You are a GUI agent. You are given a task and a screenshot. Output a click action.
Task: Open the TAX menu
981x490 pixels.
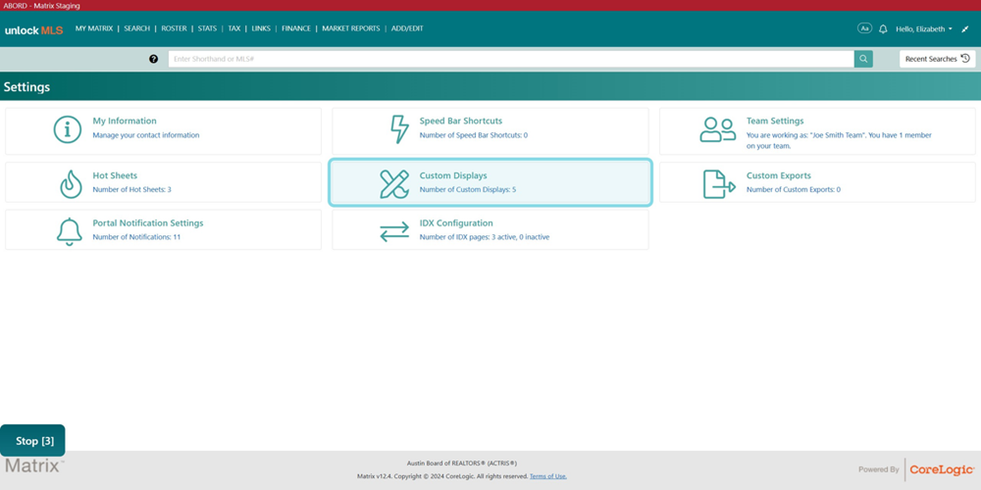point(234,28)
